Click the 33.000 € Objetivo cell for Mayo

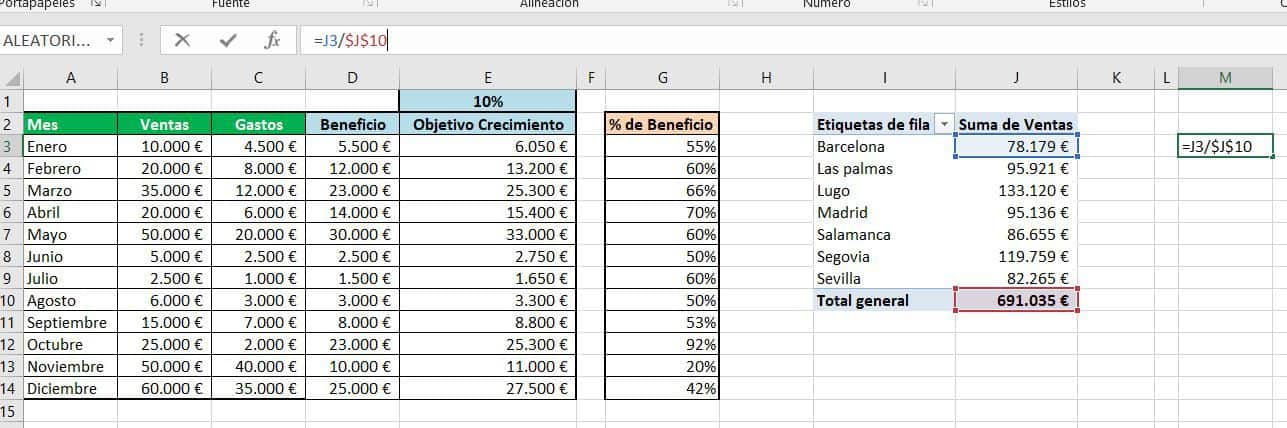[487, 234]
